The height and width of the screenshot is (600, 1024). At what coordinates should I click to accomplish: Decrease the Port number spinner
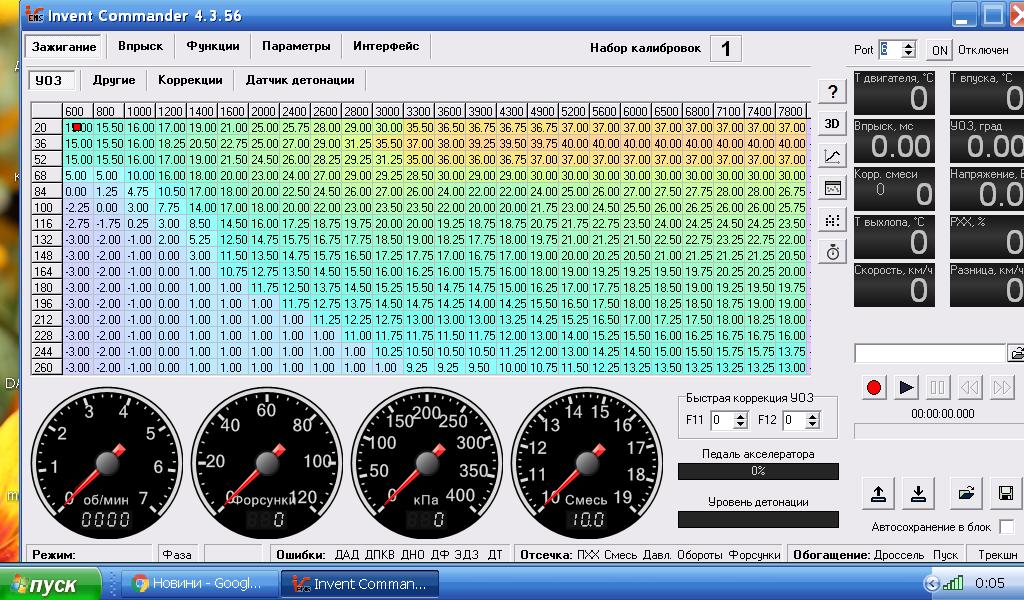(908, 54)
